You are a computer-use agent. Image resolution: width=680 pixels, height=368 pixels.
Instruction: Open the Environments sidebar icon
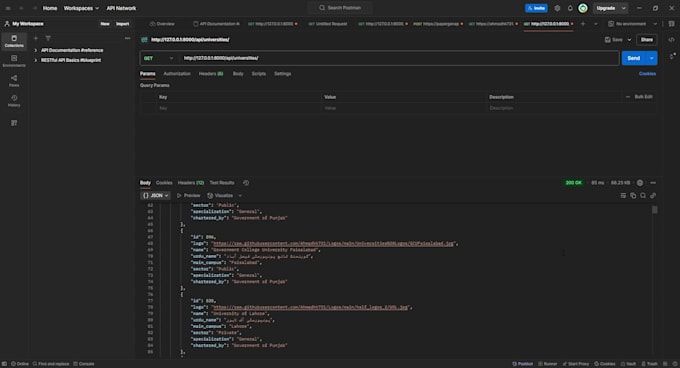pyautogui.click(x=14, y=61)
